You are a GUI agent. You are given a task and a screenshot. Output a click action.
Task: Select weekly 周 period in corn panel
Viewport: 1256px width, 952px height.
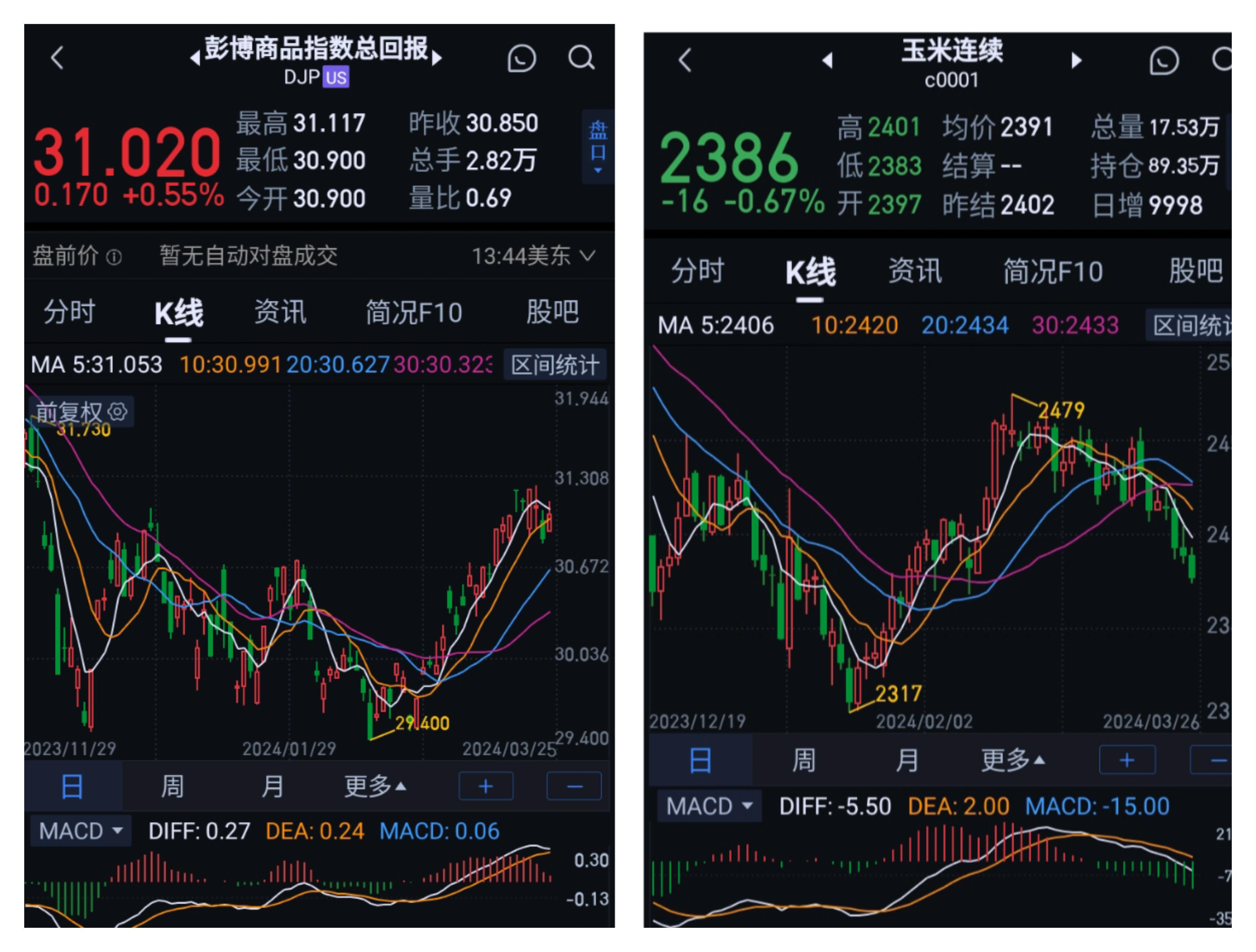[x=804, y=760]
